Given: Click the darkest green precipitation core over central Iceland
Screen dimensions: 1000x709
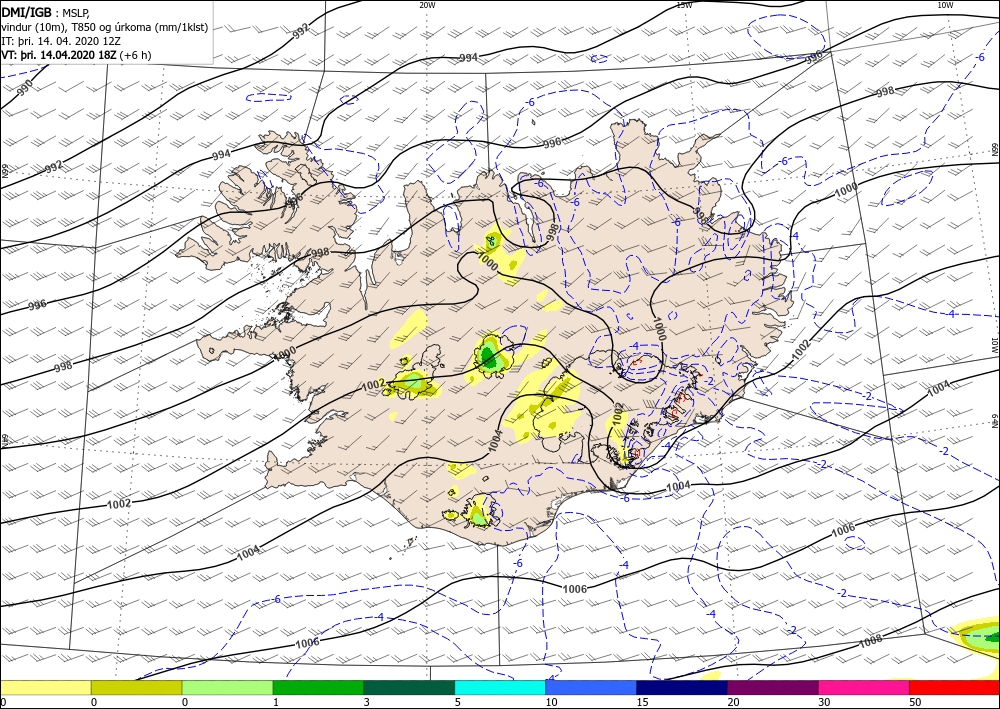Looking at the screenshot, I should [489, 357].
